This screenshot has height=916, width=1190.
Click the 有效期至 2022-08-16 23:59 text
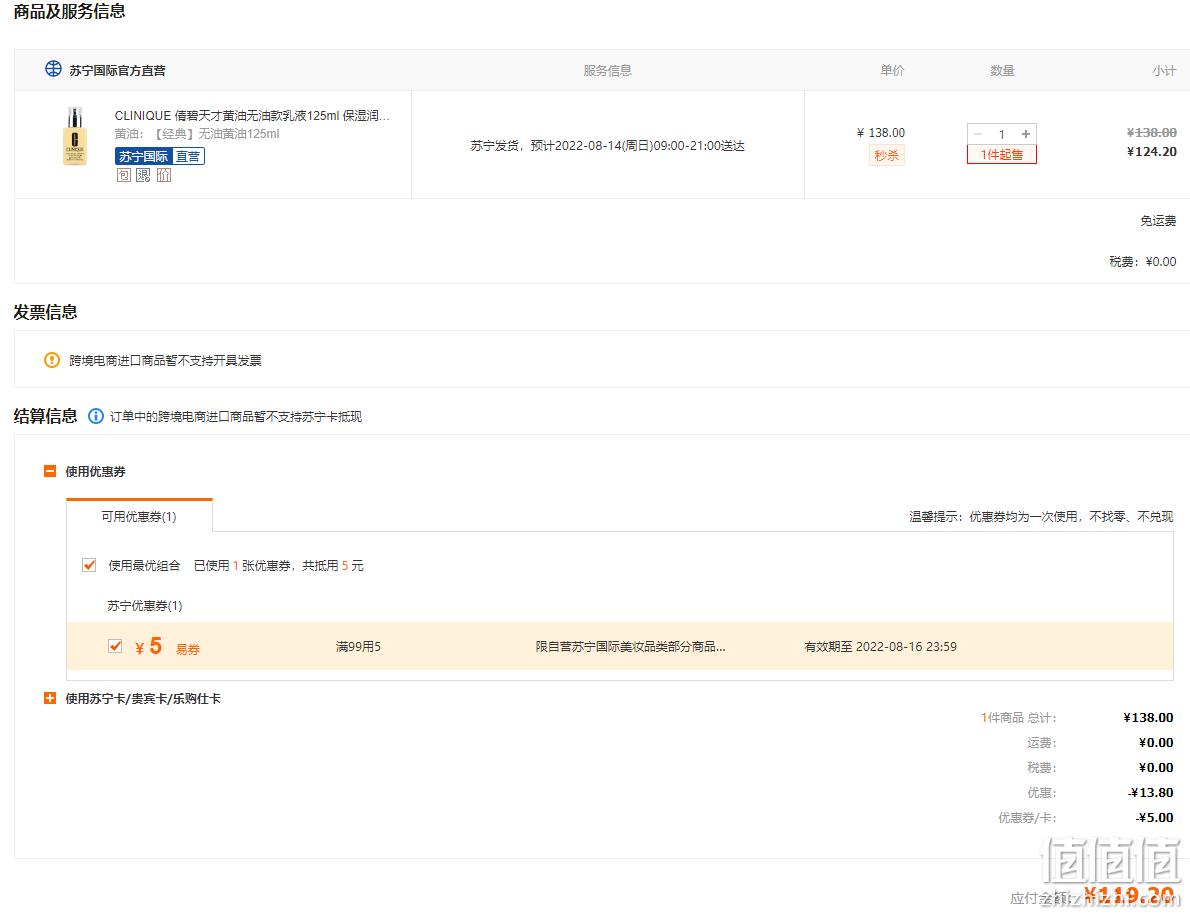(x=880, y=647)
